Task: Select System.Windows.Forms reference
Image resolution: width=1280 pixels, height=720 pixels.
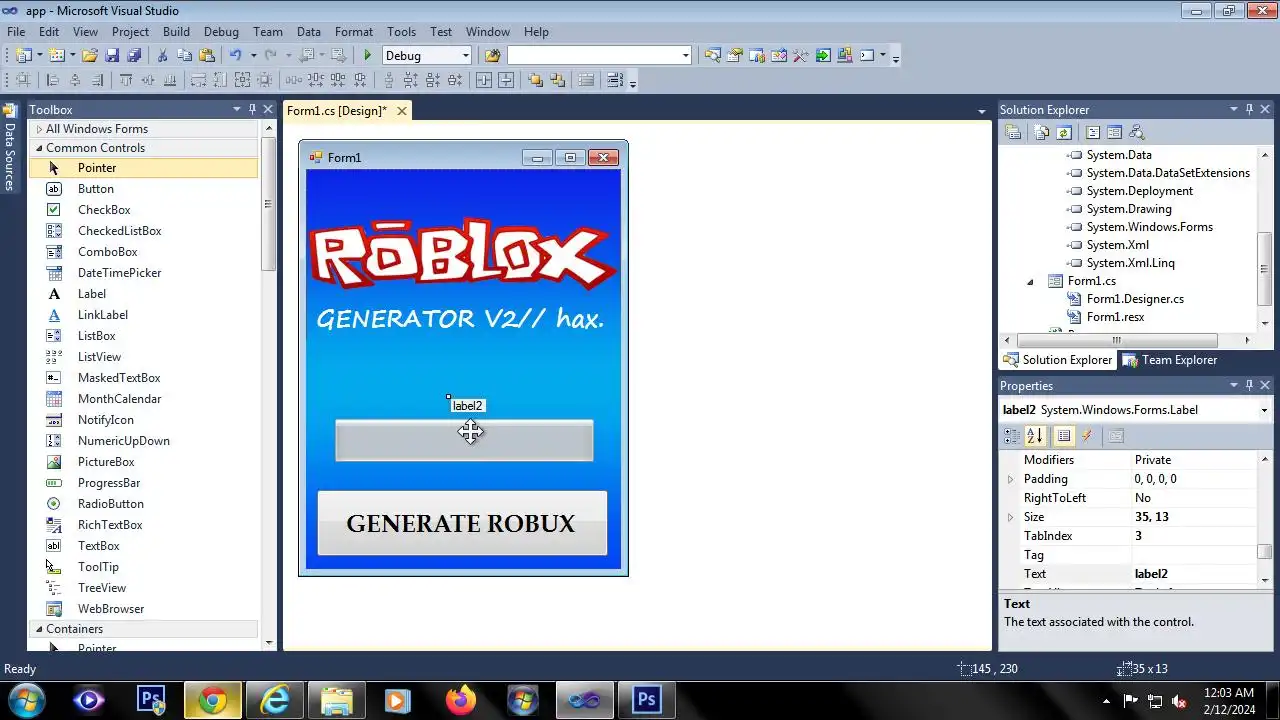Action: 1149,227
